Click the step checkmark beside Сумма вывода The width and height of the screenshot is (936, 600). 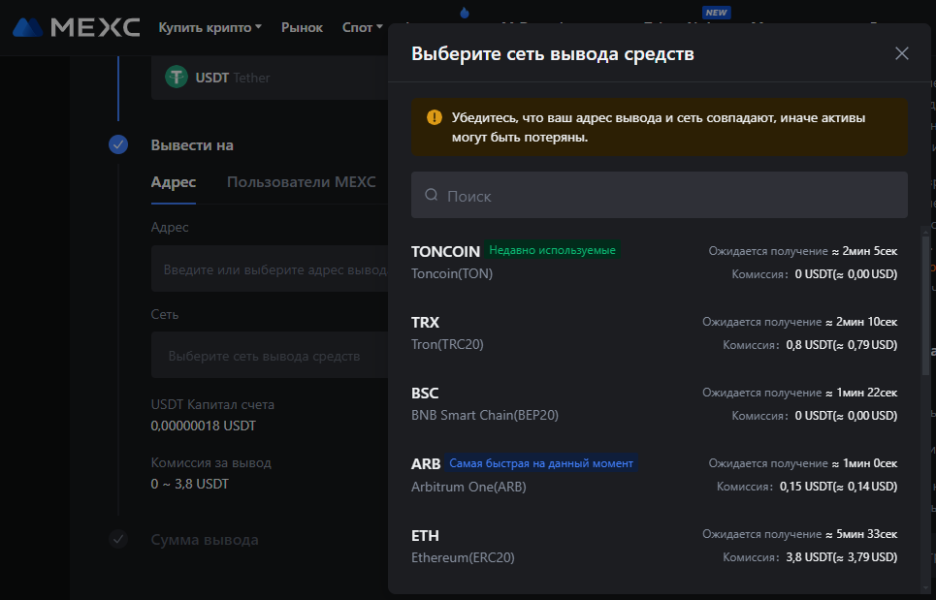pyautogui.click(x=118, y=540)
